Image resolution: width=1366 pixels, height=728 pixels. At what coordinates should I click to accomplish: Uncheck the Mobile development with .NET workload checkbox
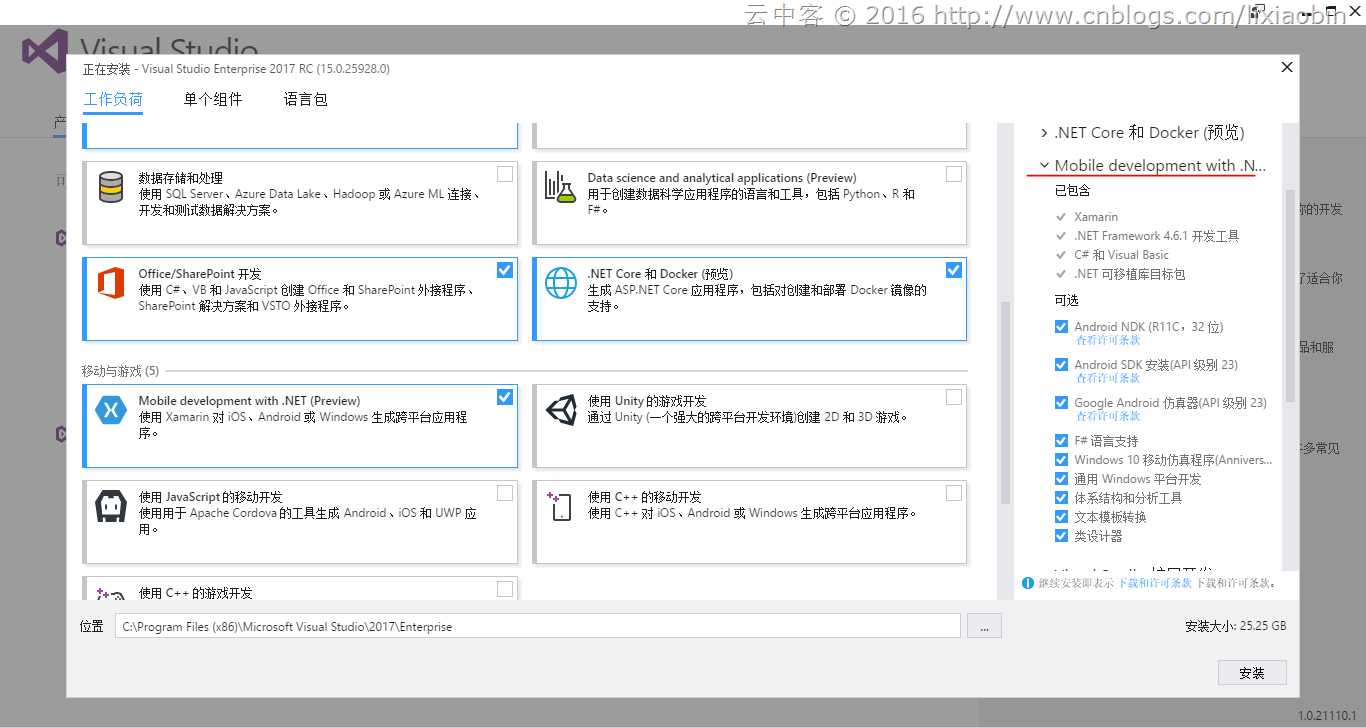(505, 397)
